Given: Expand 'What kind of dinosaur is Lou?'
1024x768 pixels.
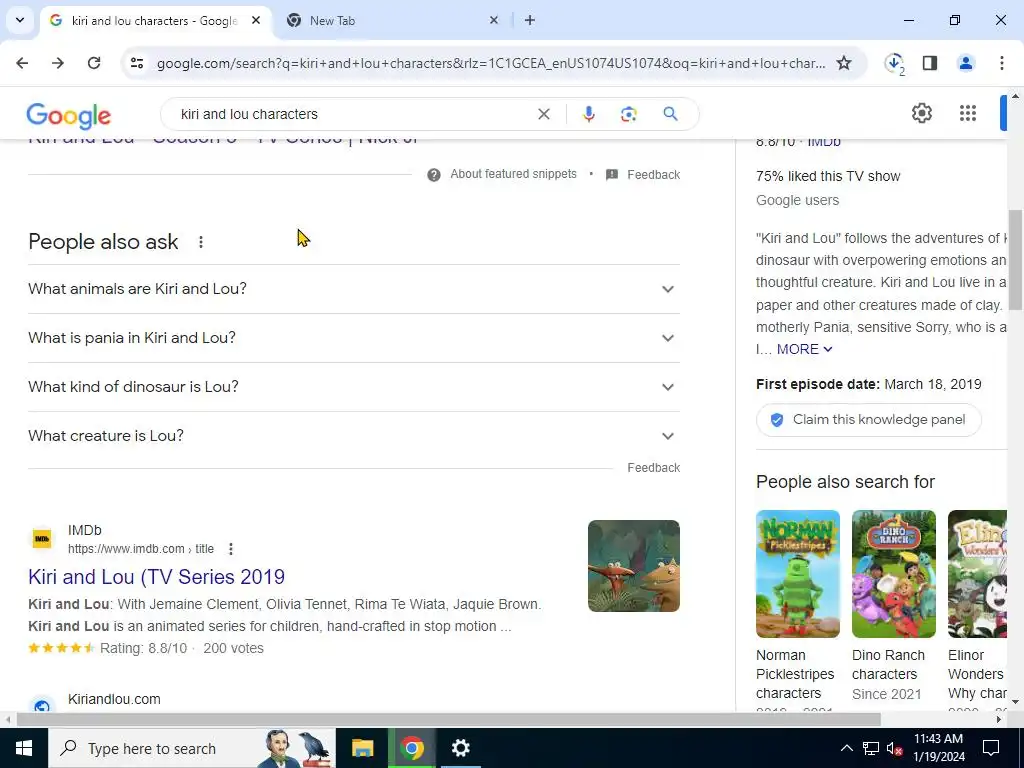Looking at the screenshot, I should (x=354, y=387).
